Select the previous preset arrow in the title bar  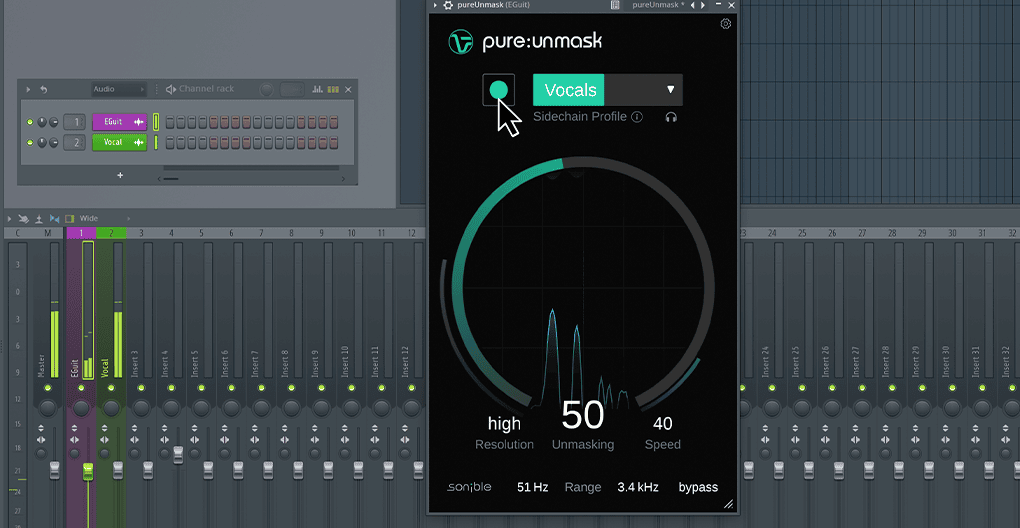[x=693, y=5]
